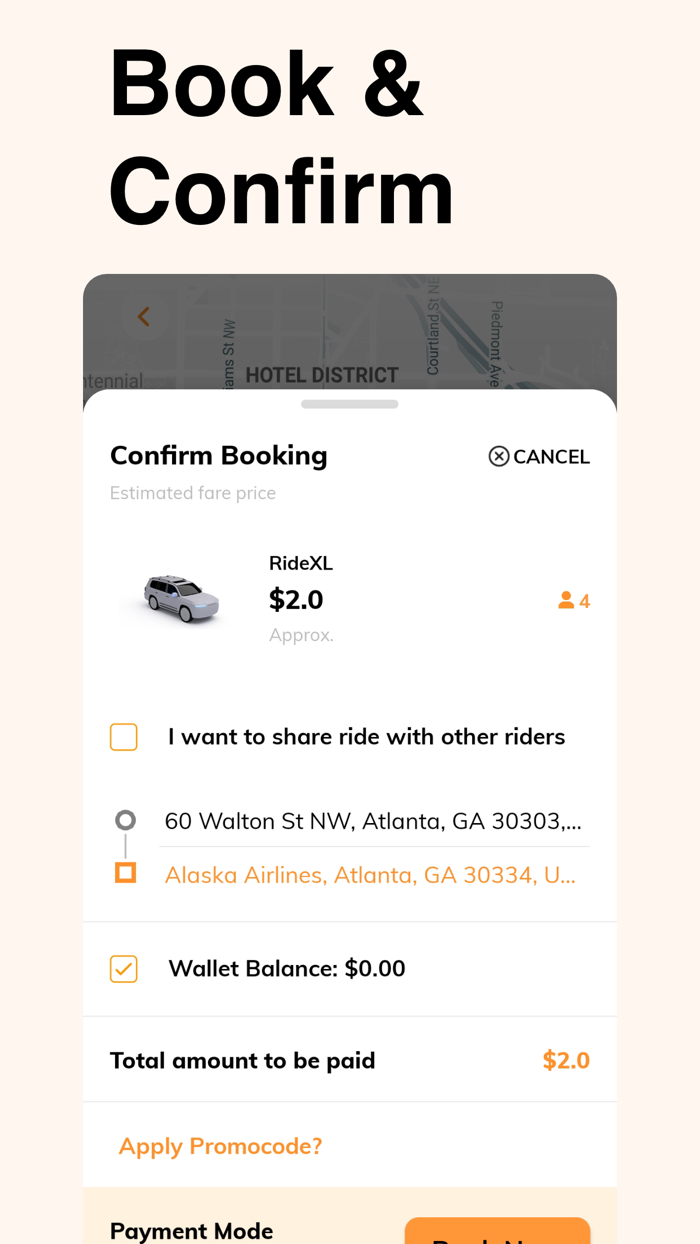Tap the passenger capacity icon showing 4

pos(572,600)
